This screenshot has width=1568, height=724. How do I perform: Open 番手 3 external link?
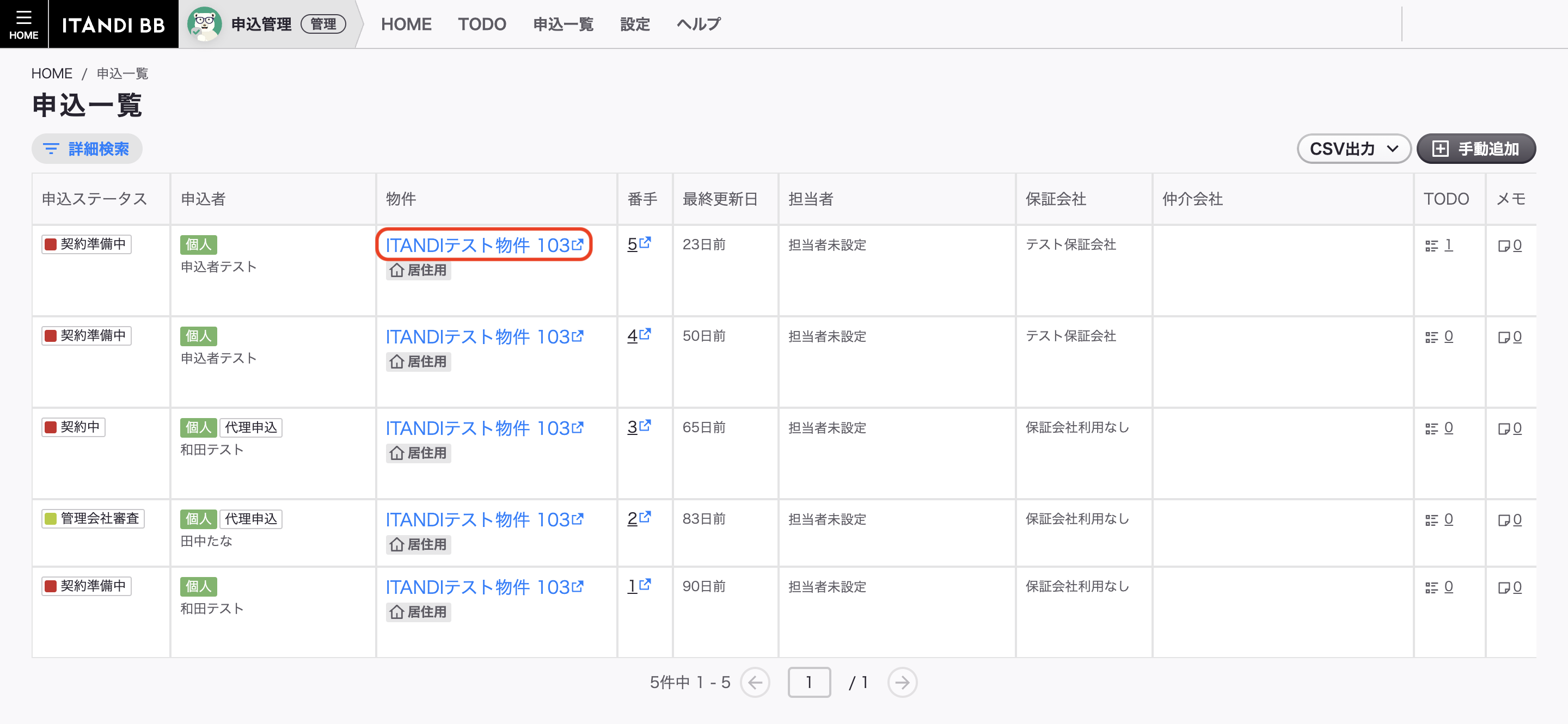(639, 426)
